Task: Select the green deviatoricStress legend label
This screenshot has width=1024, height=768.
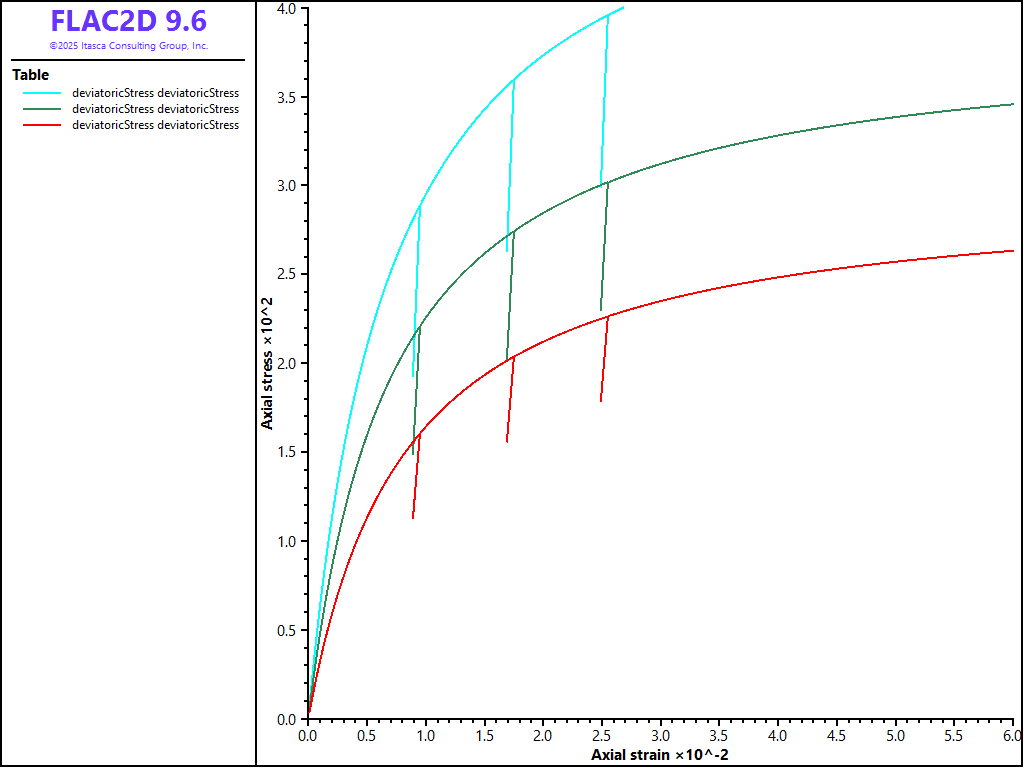Action: pos(155,109)
